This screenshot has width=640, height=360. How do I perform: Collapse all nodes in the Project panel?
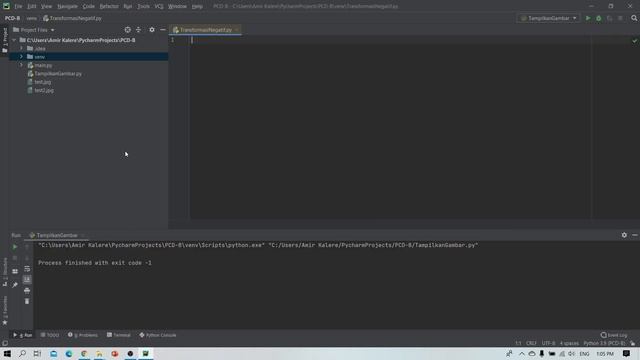pos(138,30)
